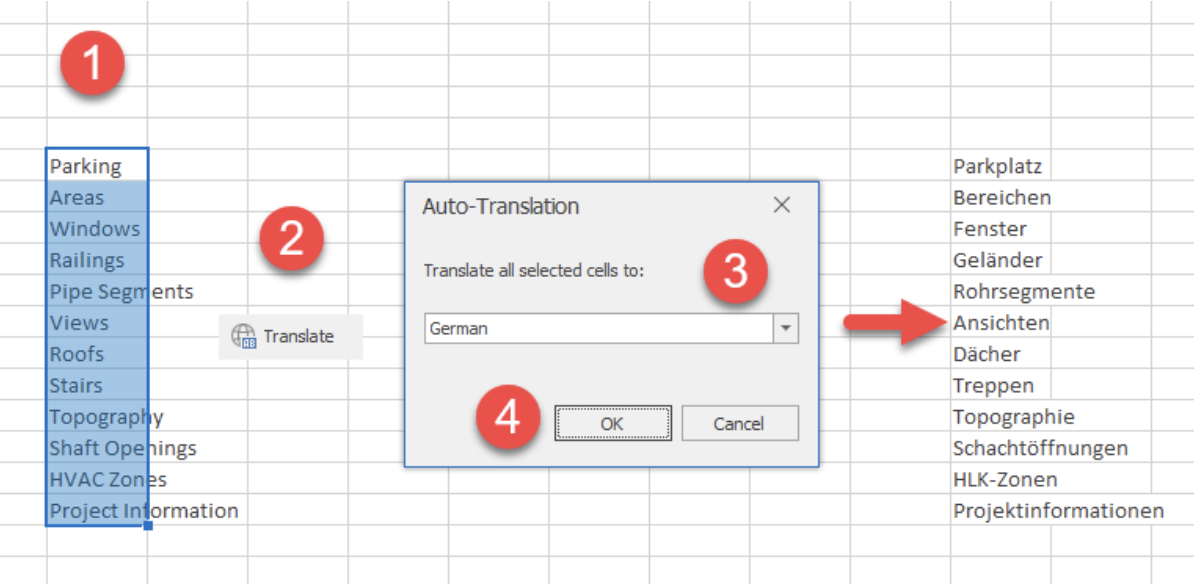Open the language dropdown arrow

[x=787, y=329]
